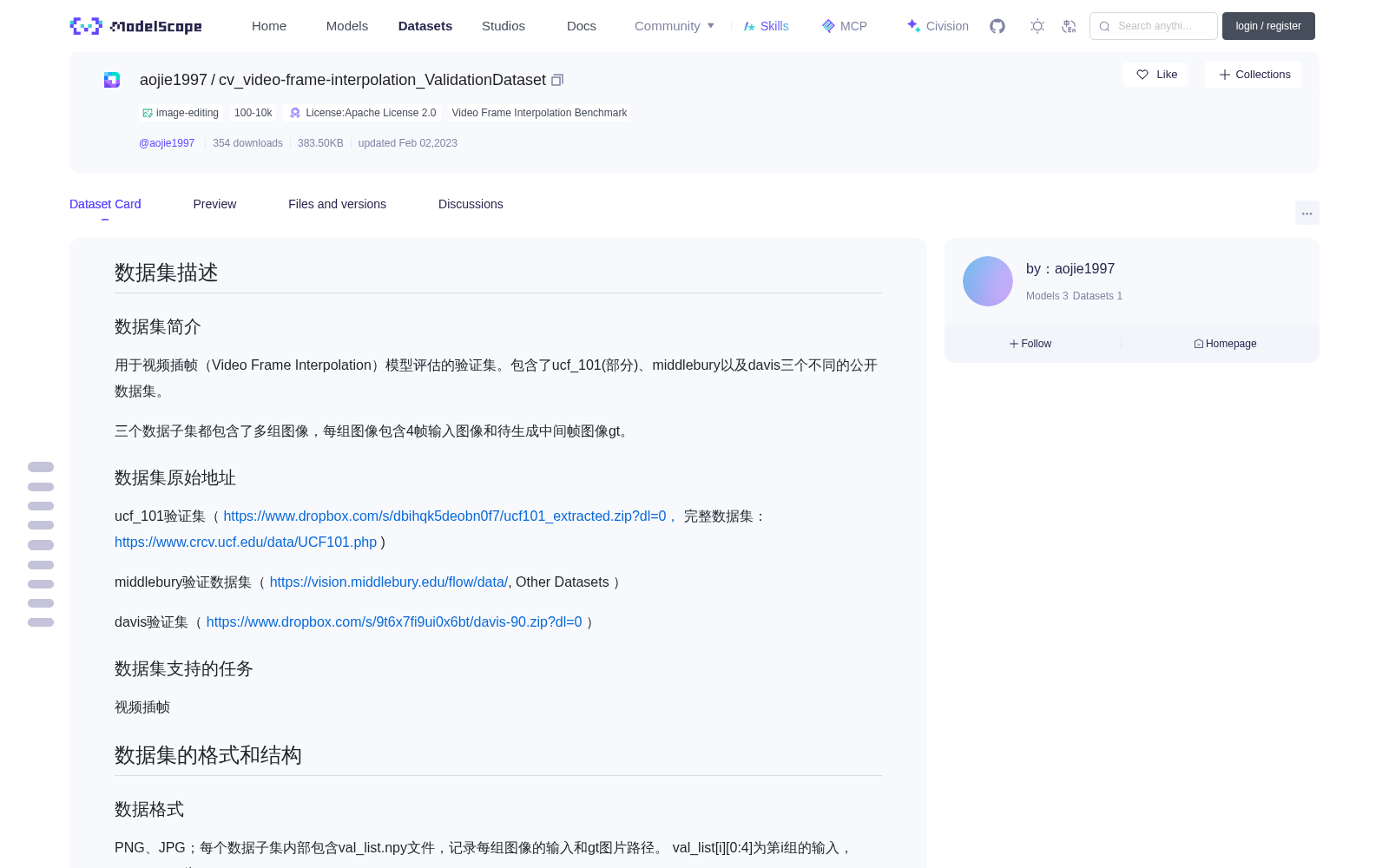Click the heart Like button
1389x868 pixels.
pyautogui.click(x=1156, y=75)
